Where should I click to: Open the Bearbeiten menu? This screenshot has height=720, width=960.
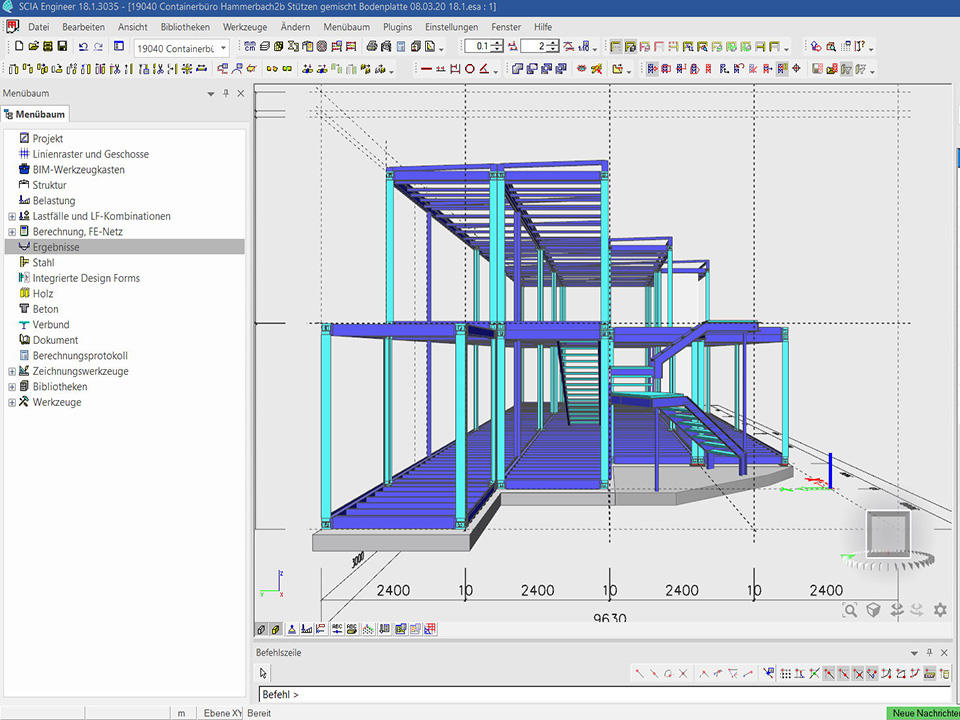[x=83, y=27]
